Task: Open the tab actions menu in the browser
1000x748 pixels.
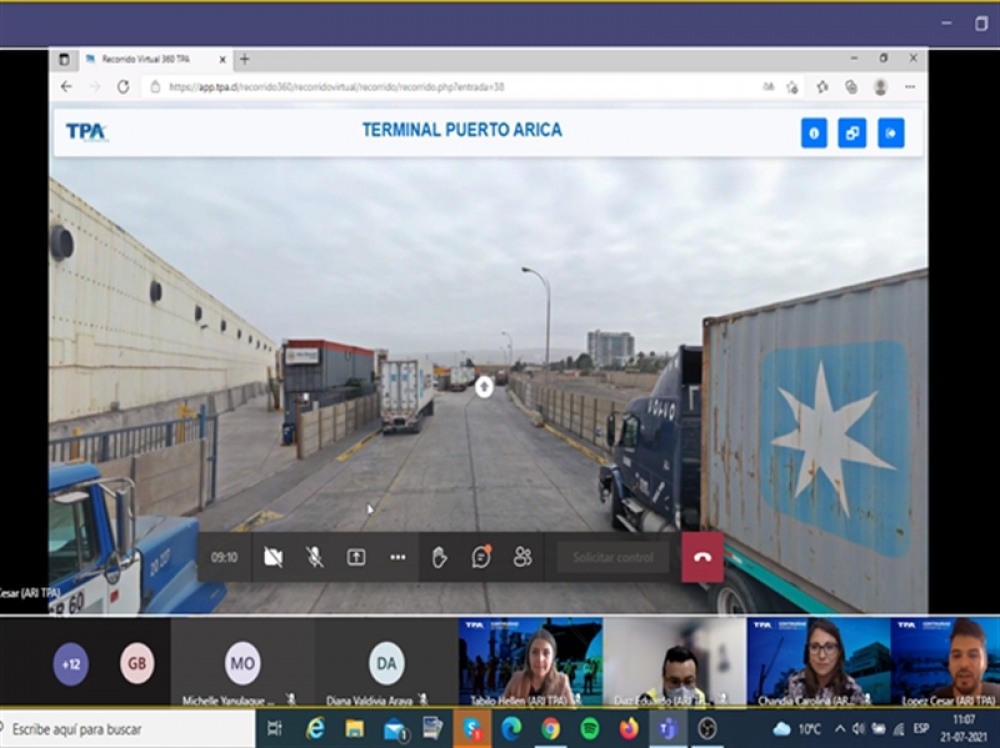Action: [64, 60]
